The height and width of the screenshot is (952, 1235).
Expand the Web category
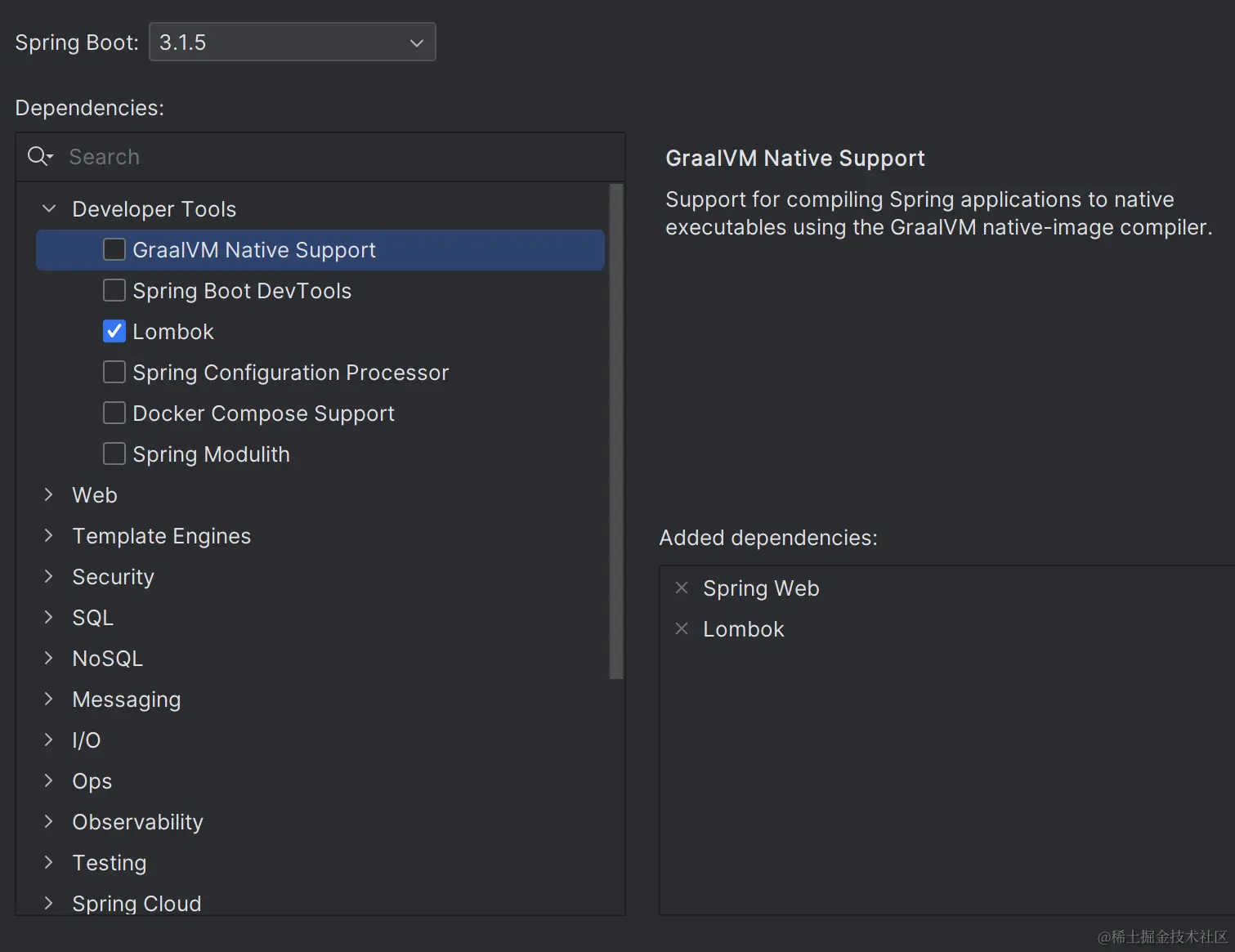49,494
